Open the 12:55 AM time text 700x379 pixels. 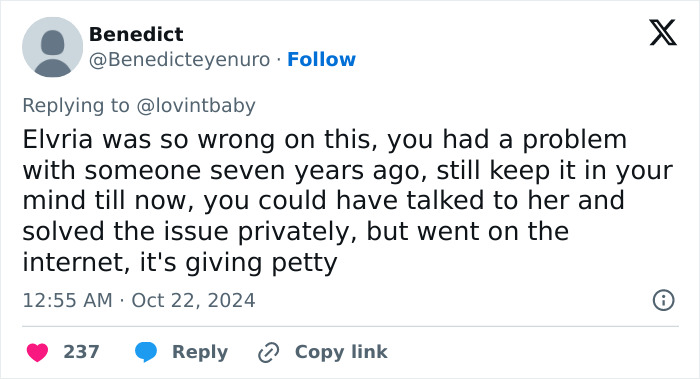click(x=67, y=300)
